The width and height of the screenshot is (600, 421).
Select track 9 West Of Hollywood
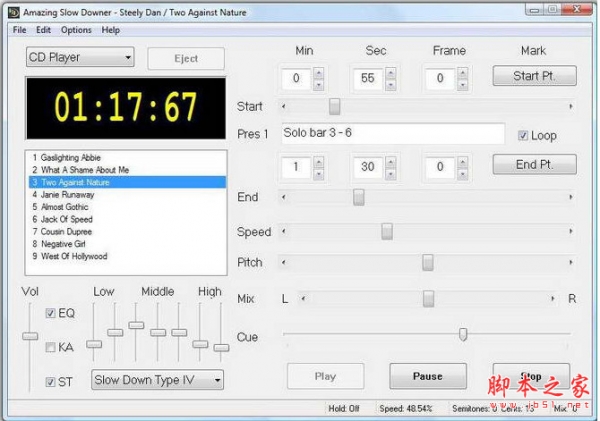[x=127, y=256]
